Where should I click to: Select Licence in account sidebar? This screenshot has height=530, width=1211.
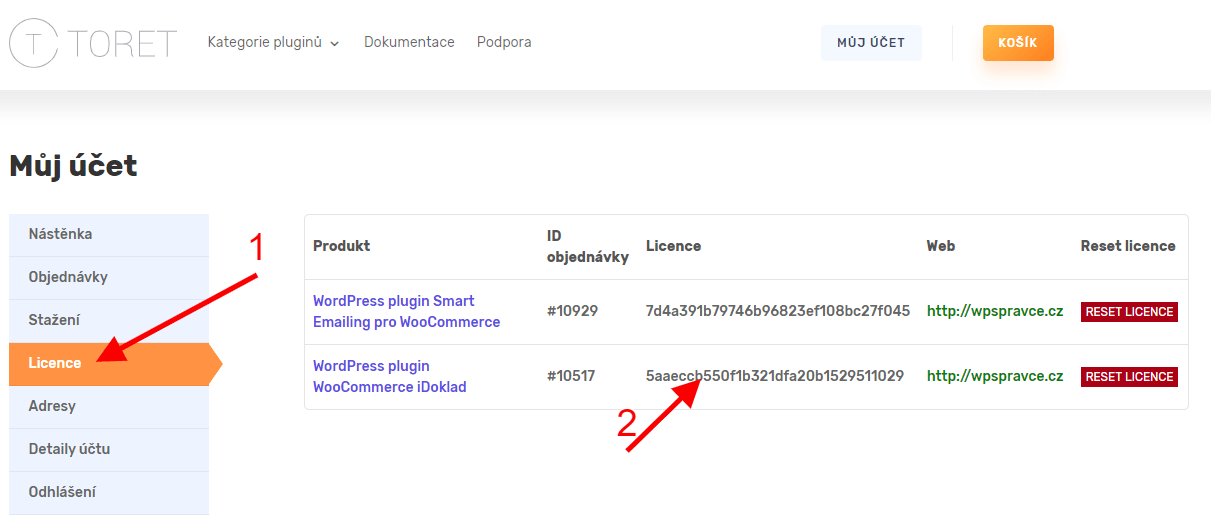tap(109, 363)
